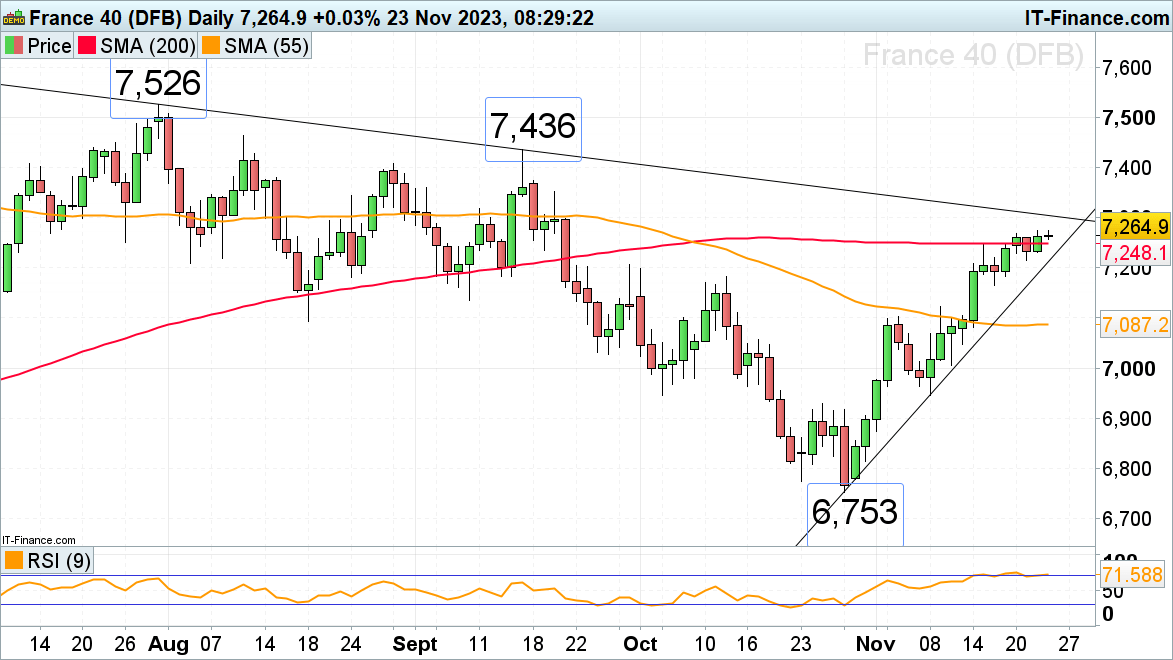
Task: Select the SMA (55) legend label
Action: click(266, 46)
